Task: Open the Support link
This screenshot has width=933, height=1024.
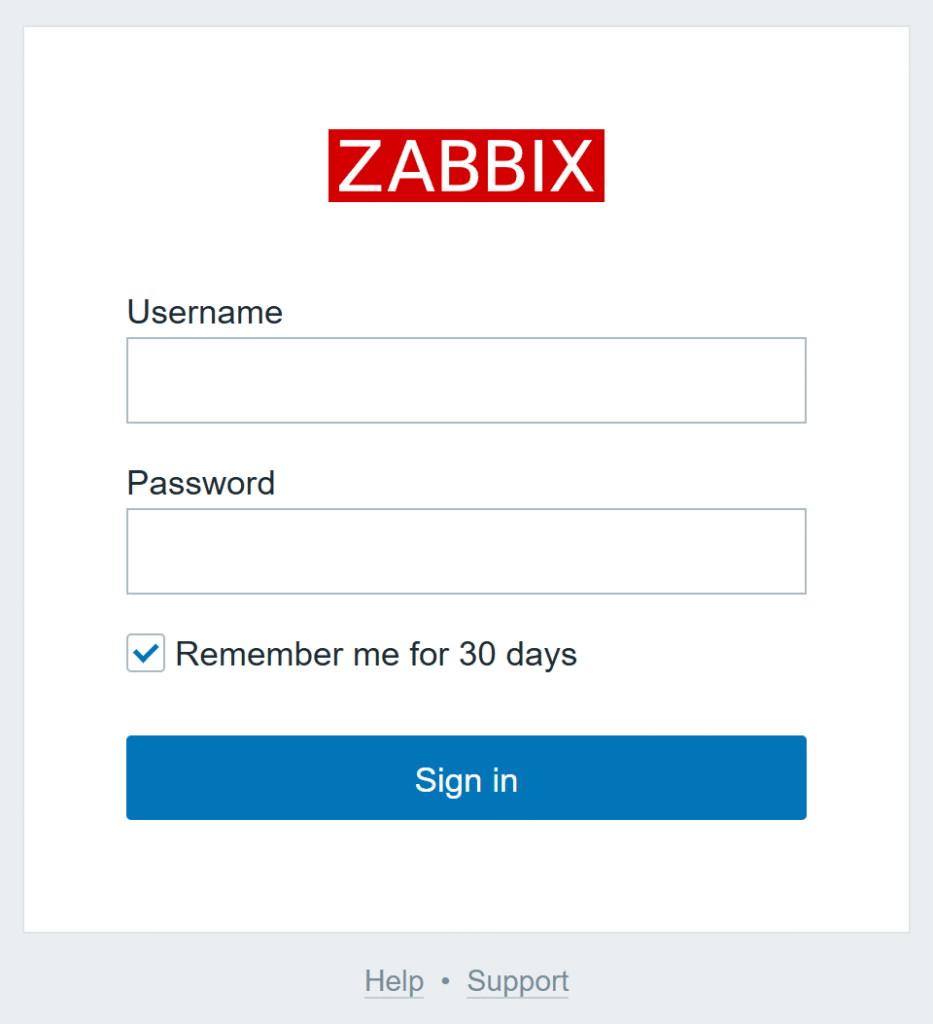Action: [517, 981]
